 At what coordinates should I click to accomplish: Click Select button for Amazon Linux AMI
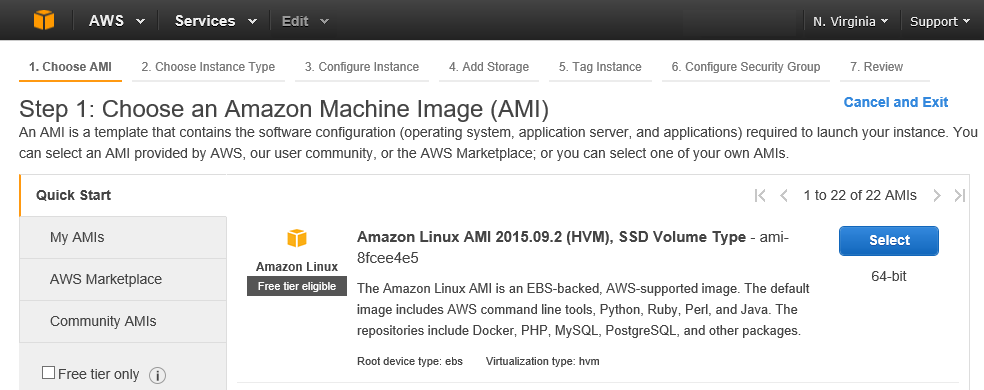(x=889, y=241)
